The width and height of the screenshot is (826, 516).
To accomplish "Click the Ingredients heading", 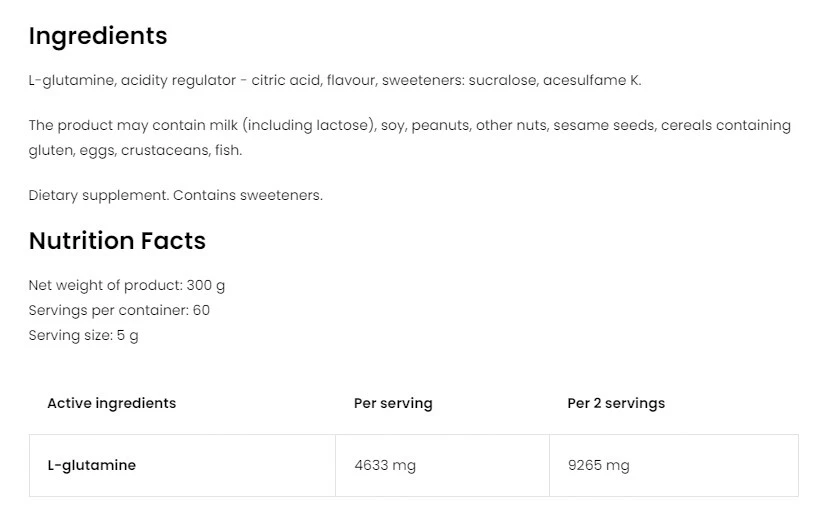I will [x=98, y=36].
